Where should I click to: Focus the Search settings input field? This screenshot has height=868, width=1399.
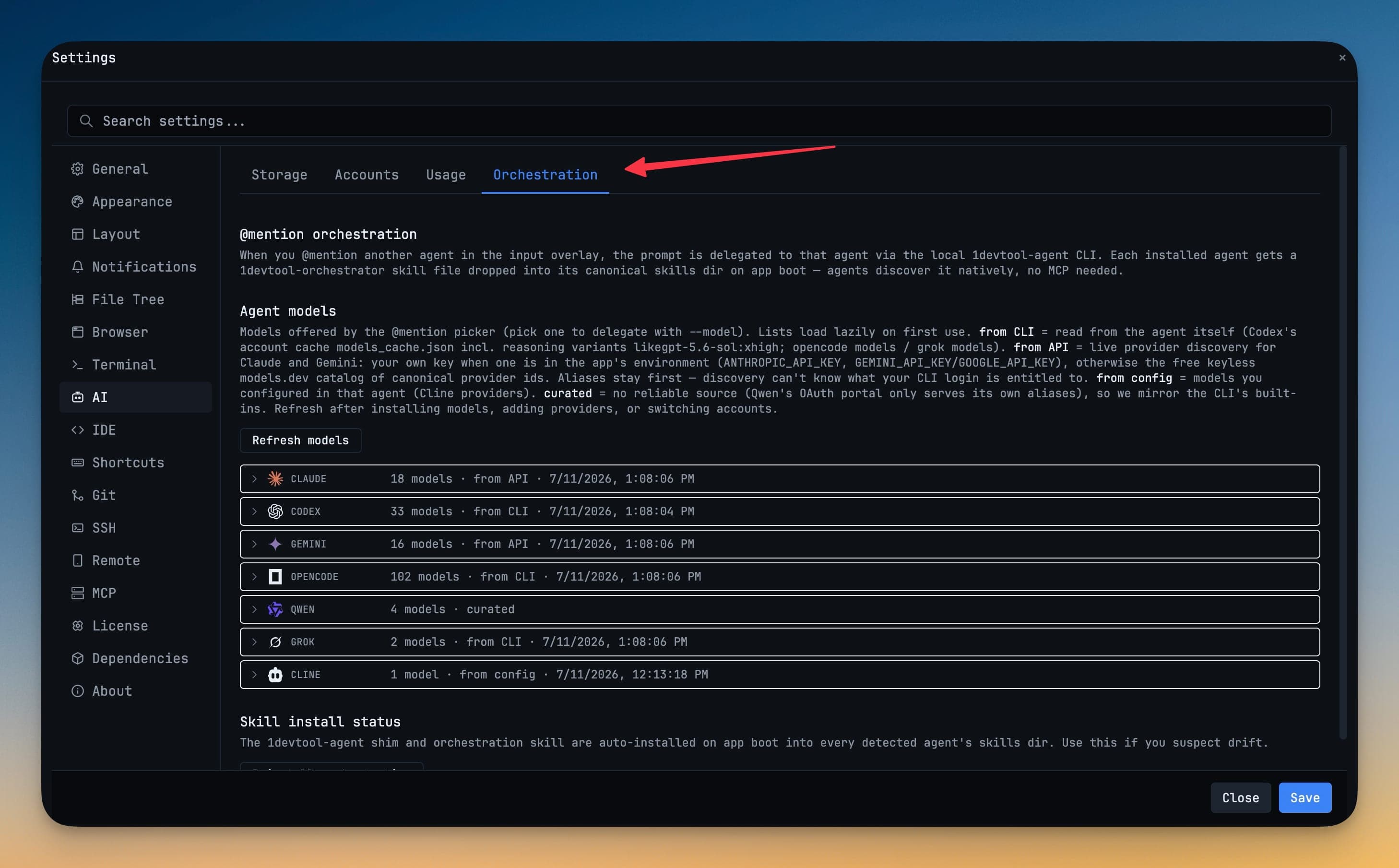(x=699, y=120)
